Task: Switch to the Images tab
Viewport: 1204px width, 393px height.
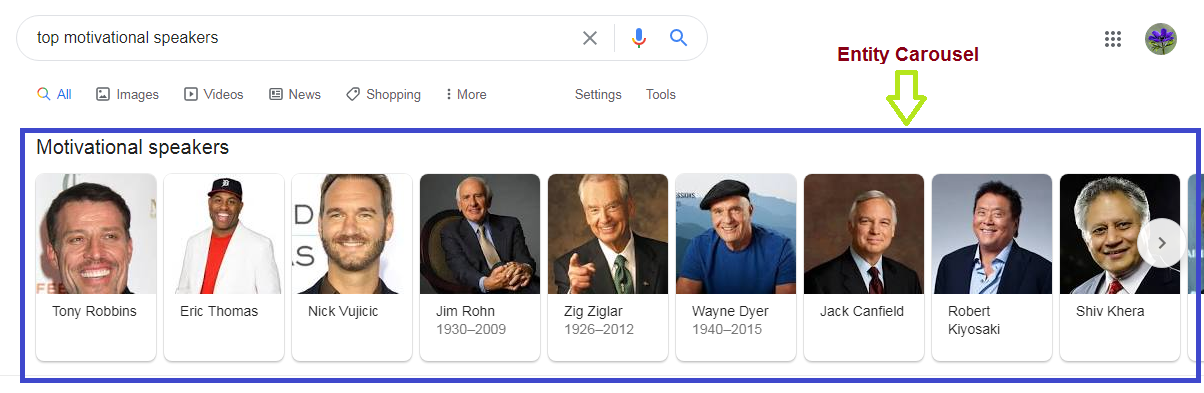Action: tap(127, 94)
